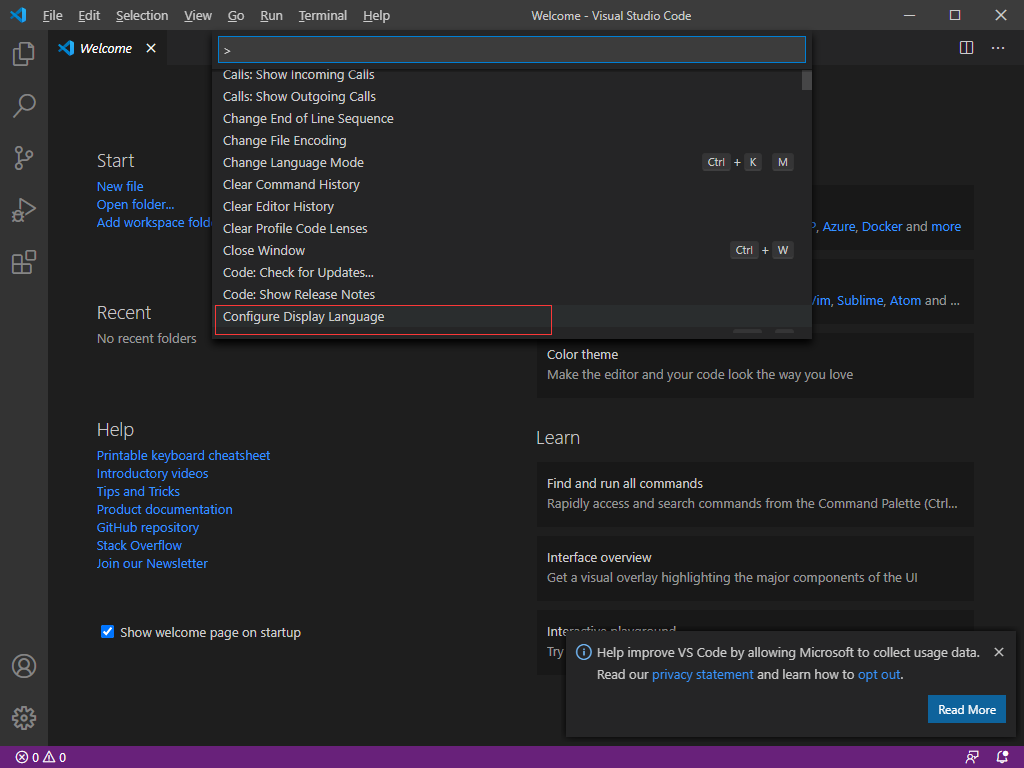Open the Manage gear icon

(x=24, y=718)
